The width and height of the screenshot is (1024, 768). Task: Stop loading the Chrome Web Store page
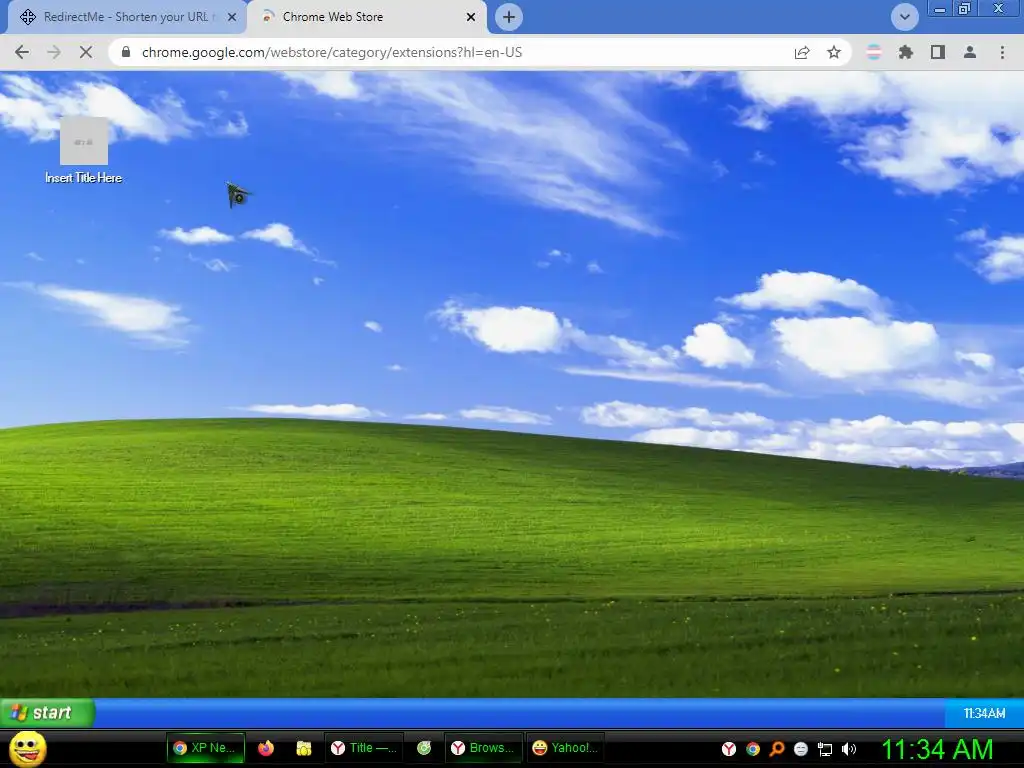[x=86, y=52]
